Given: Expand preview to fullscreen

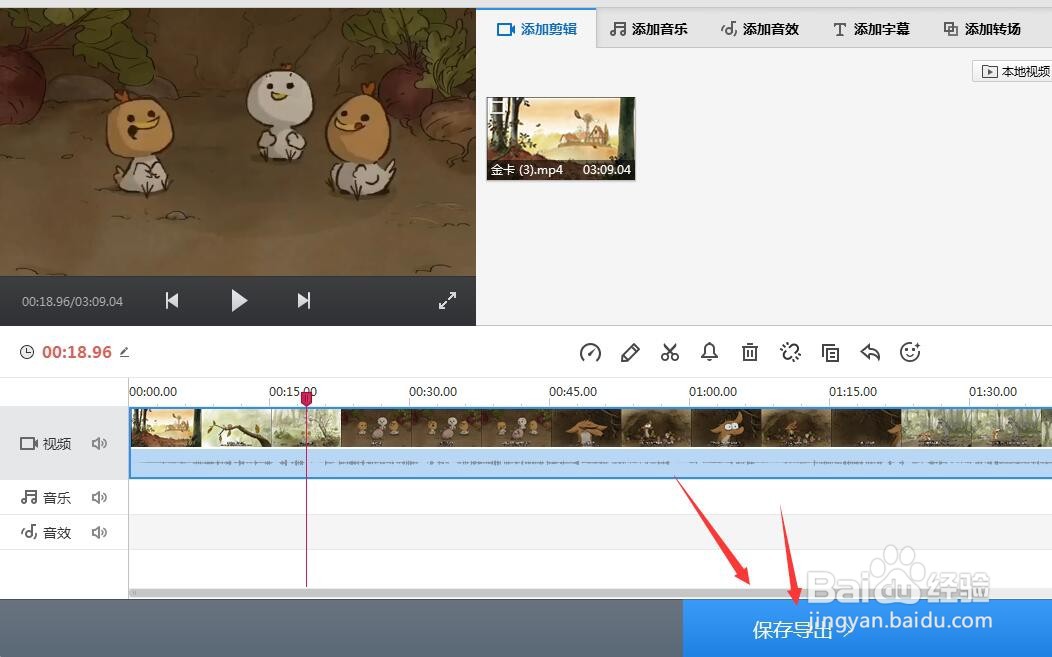Looking at the screenshot, I should (448, 300).
